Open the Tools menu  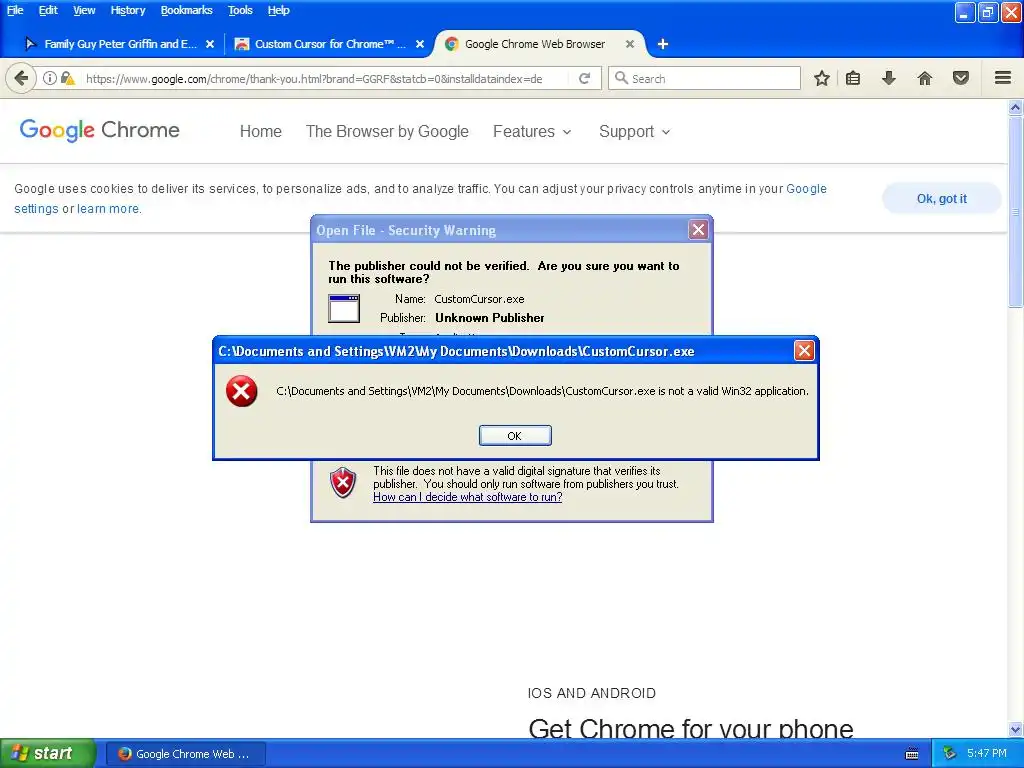(x=240, y=10)
